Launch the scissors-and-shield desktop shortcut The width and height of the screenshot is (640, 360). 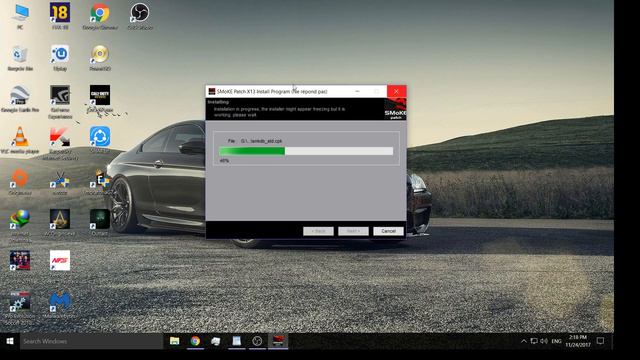(60, 182)
